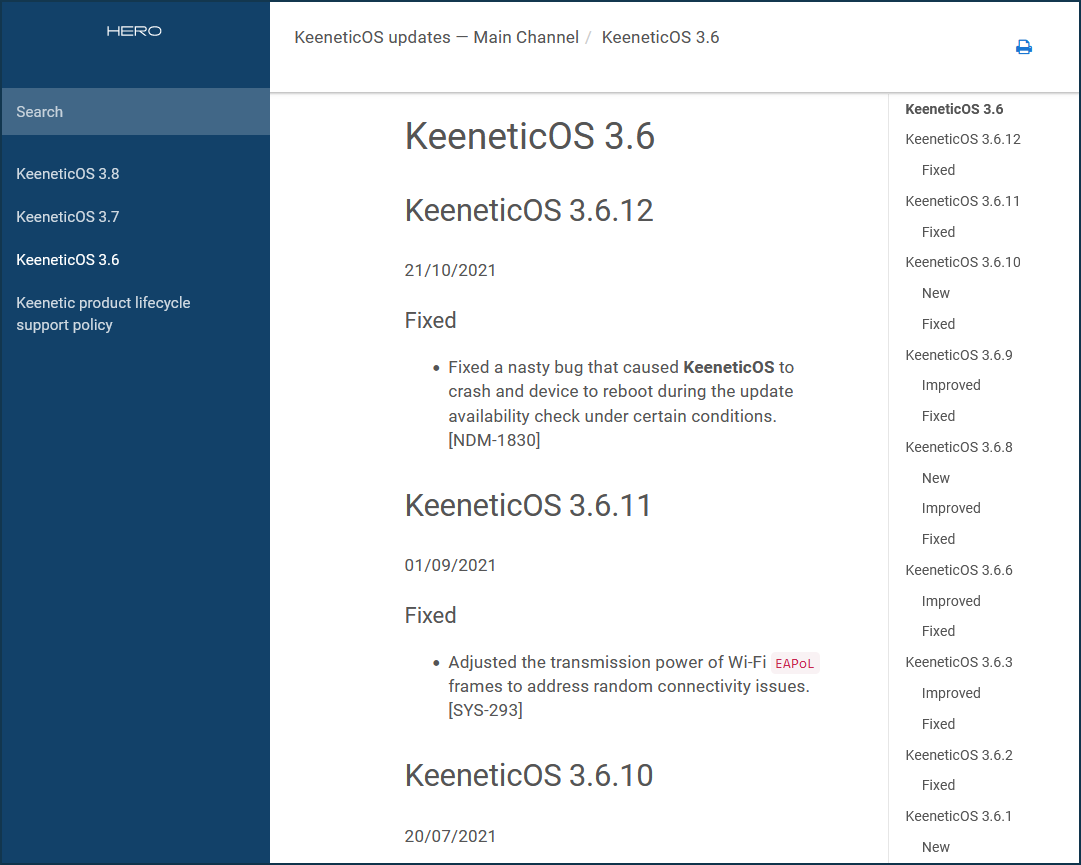Jump to KeeneticOS 3.6.1 in table of contents
The height and width of the screenshot is (865, 1081).
[958, 816]
